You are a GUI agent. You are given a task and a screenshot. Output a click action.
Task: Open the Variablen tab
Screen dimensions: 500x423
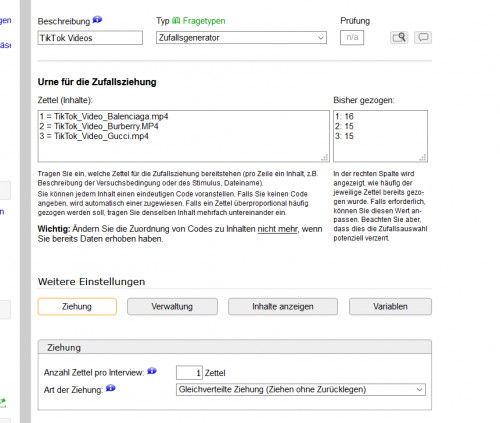(x=390, y=307)
